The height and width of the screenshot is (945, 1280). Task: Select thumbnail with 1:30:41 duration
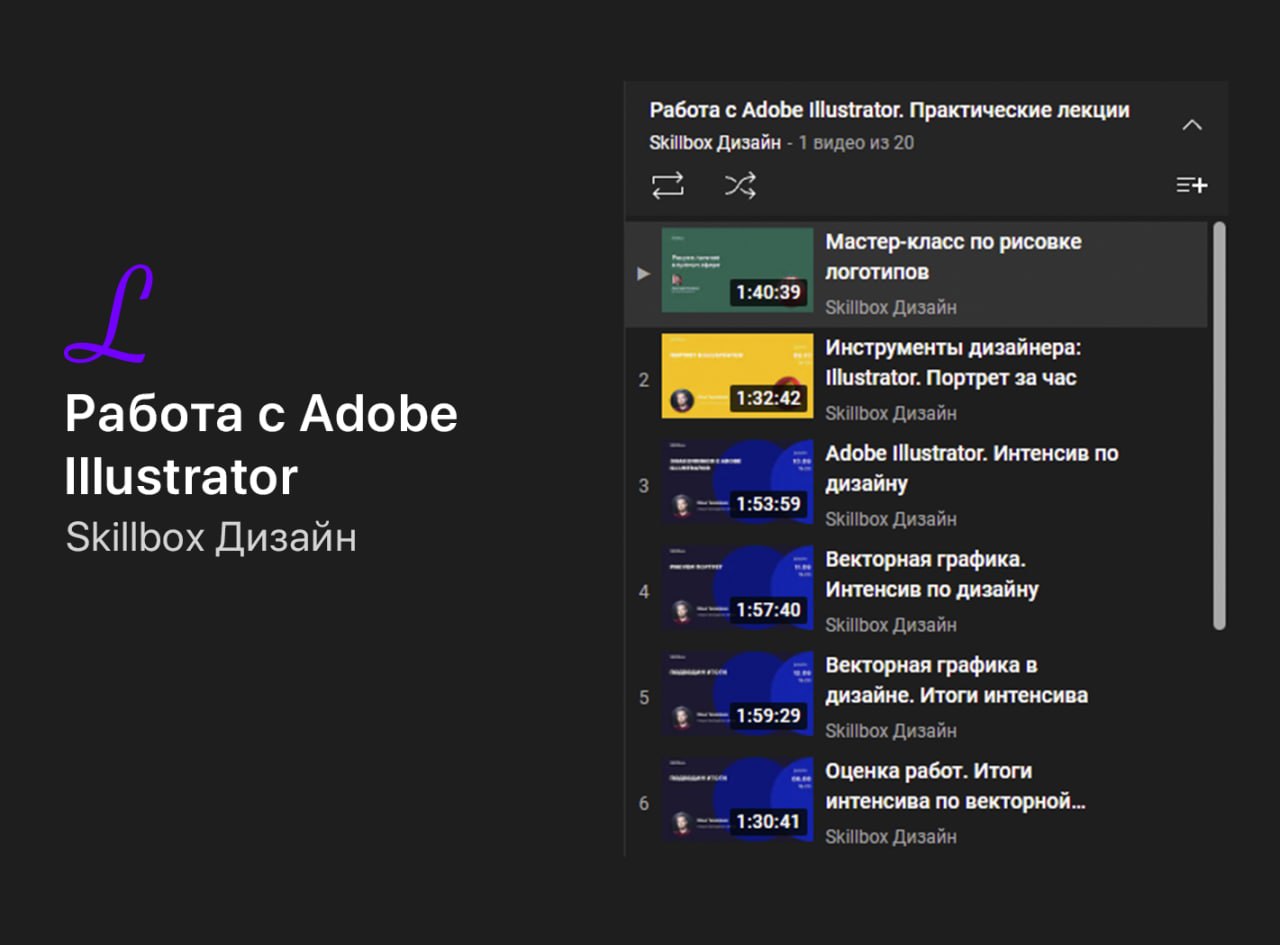[x=737, y=800]
